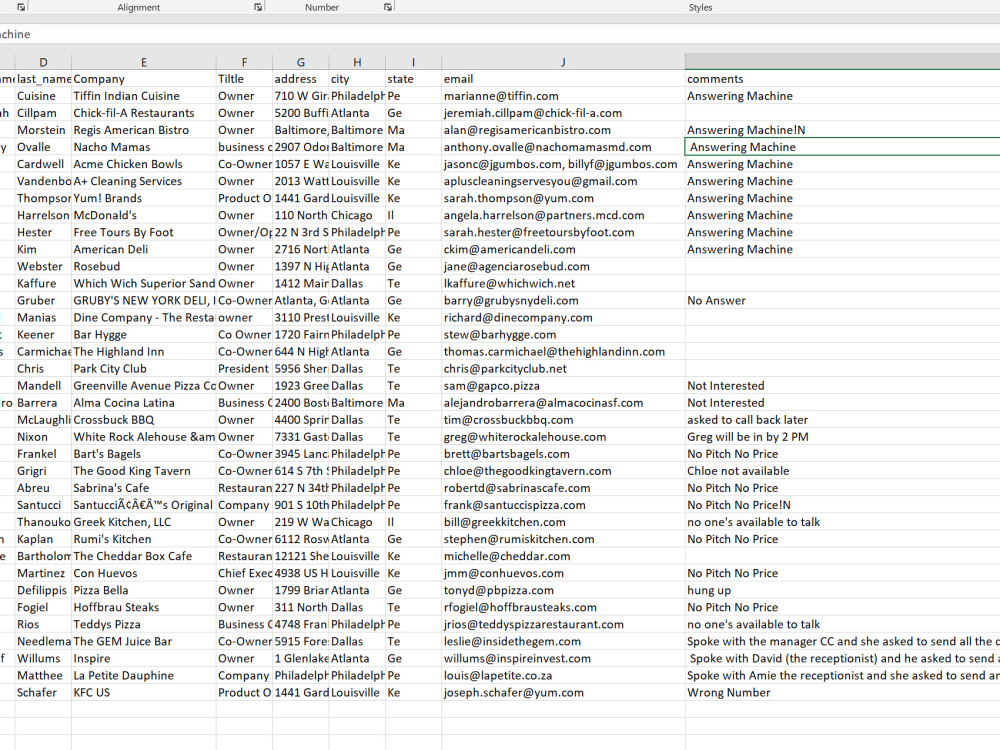Select cell 'Hoffbrau Steaks'
This screenshot has height=750, width=1000.
144,608
